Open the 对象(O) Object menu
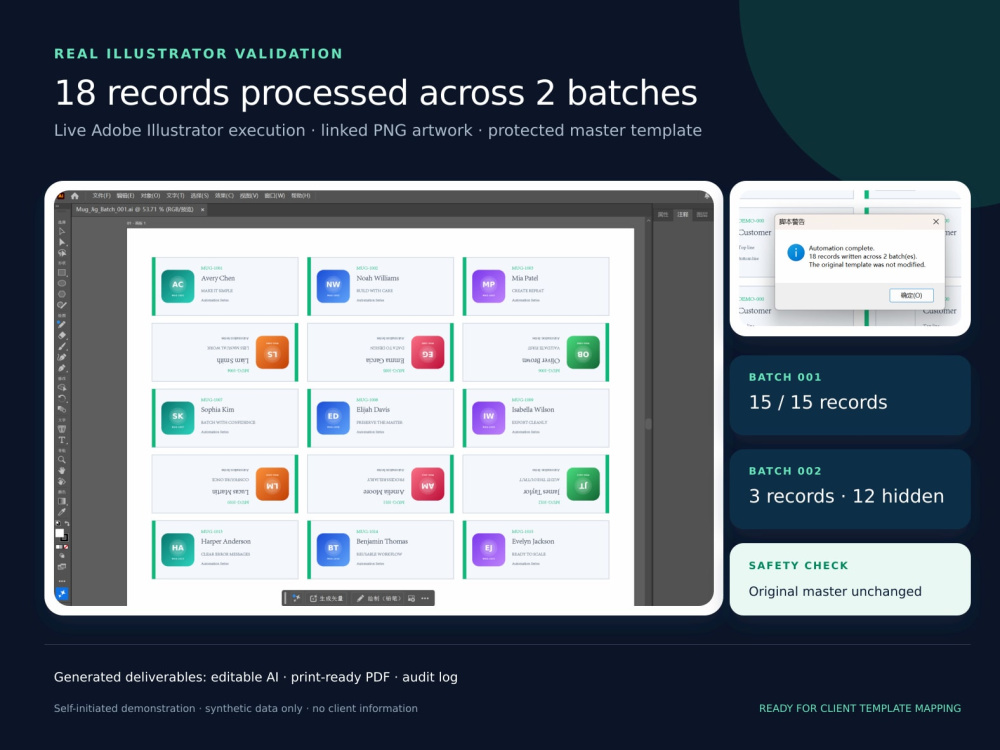This screenshot has height=750, width=1000. tap(151, 196)
